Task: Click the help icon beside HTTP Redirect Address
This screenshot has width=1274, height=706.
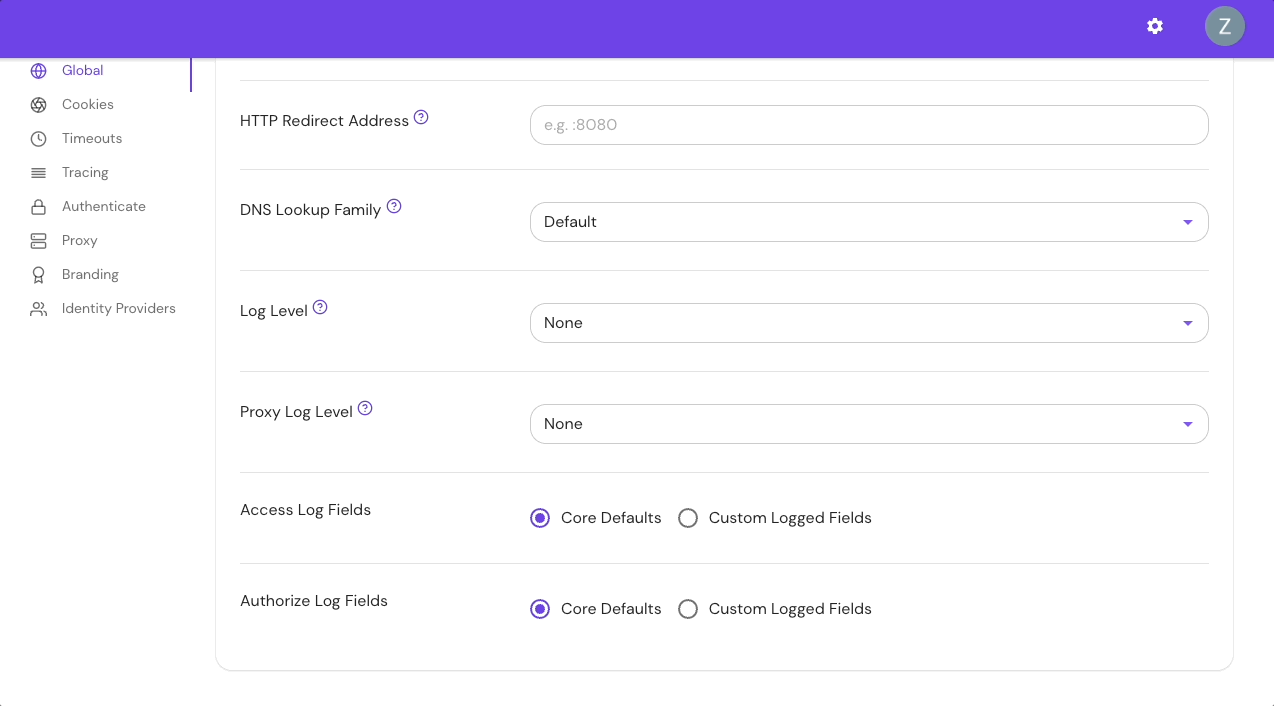Action: click(421, 117)
